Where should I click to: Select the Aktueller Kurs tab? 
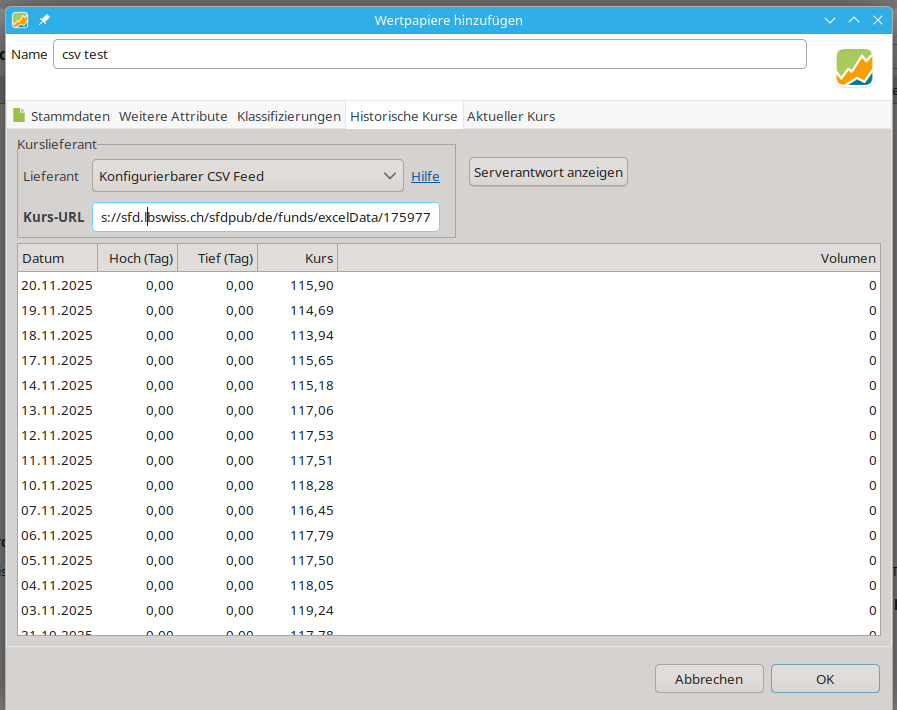[x=511, y=116]
